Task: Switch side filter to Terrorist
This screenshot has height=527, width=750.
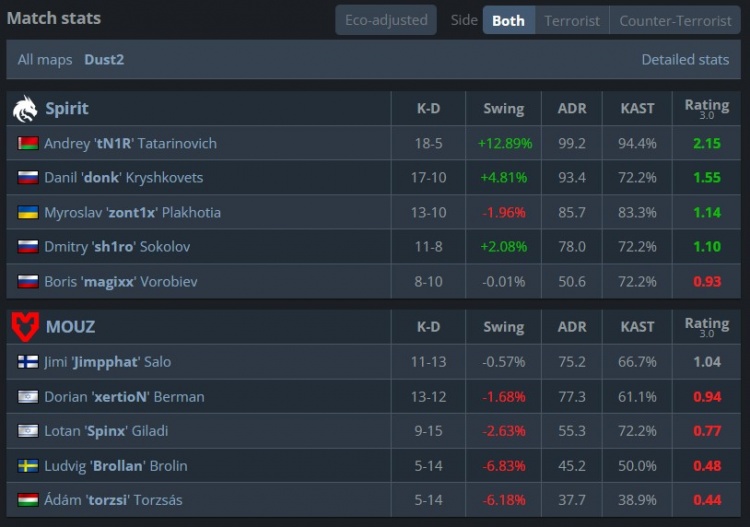Action: tap(572, 20)
